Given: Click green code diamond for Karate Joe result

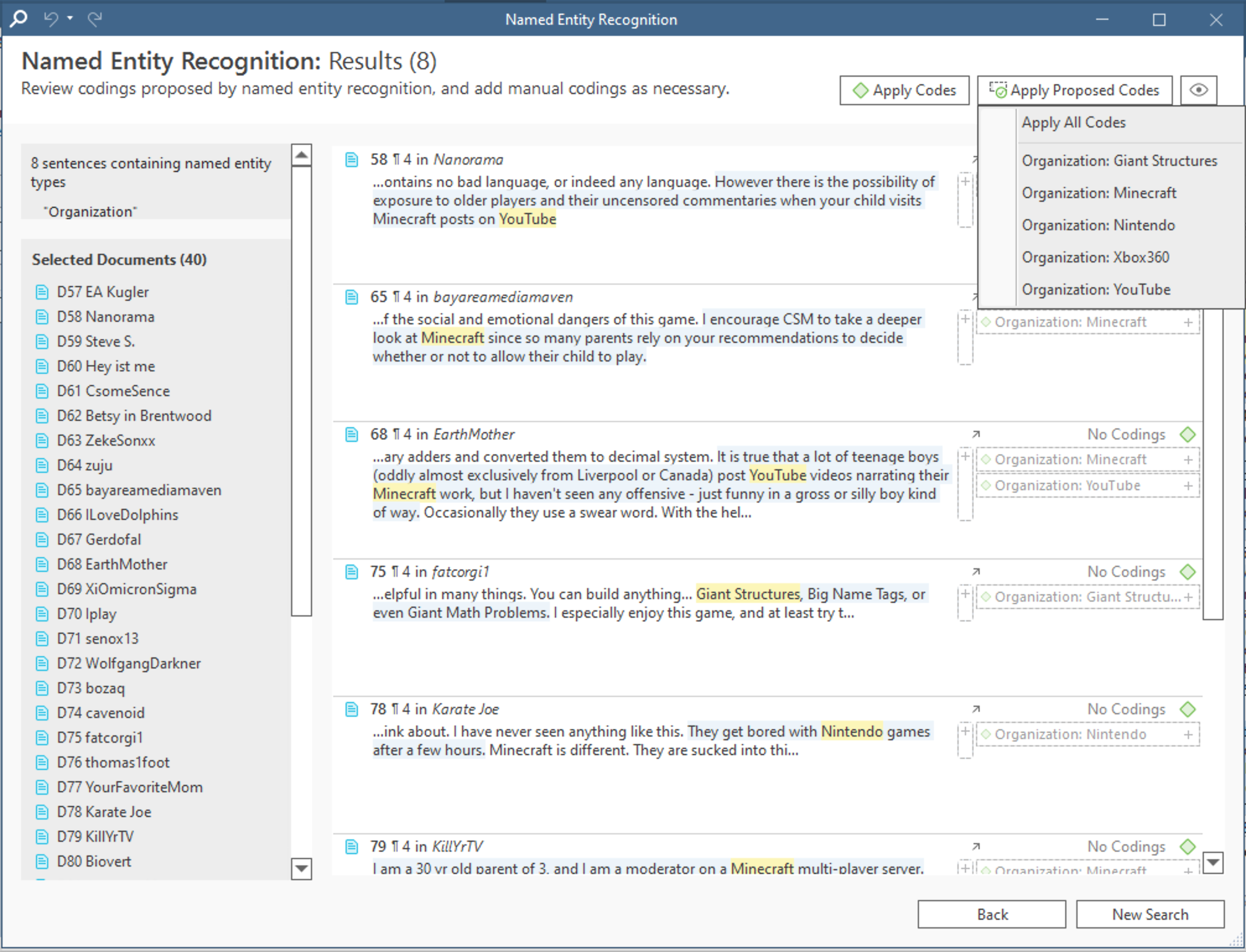Looking at the screenshot, I should (x=1188, y=709).
